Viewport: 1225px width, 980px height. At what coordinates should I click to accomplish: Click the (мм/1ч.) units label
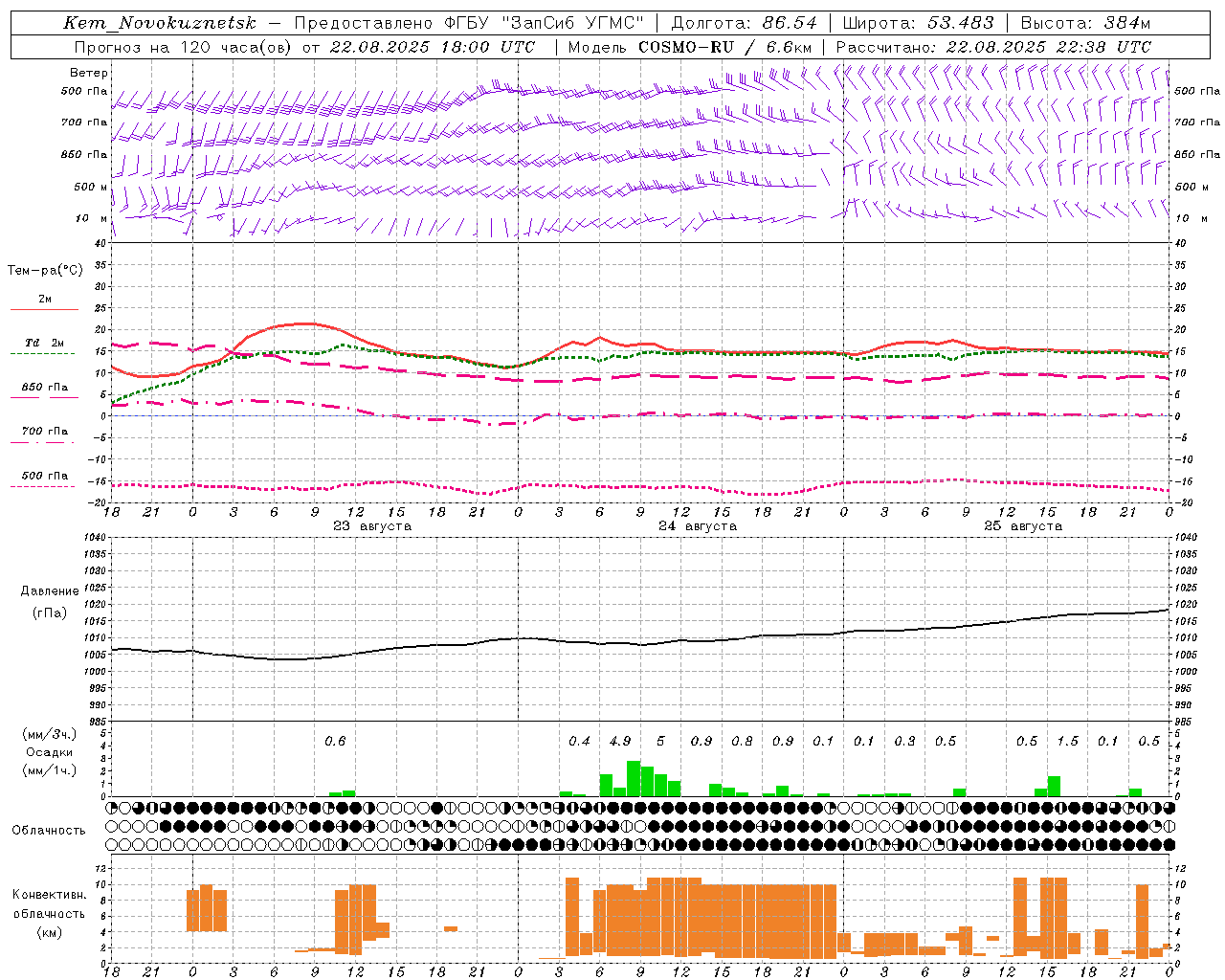pos(50,770)
